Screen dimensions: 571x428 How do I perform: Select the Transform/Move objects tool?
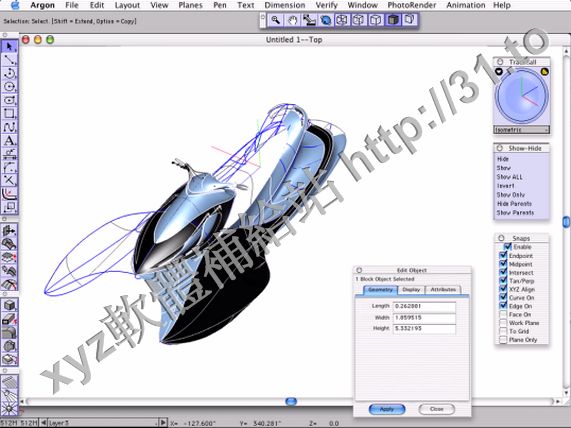tap(9, 208)
